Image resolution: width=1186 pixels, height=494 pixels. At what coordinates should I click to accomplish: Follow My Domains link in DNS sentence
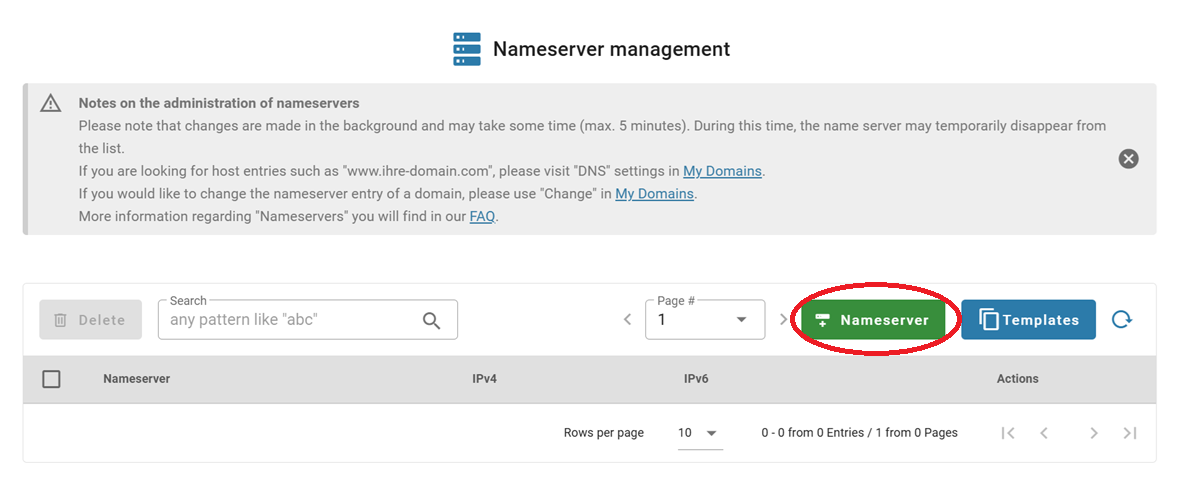point(722,171)
